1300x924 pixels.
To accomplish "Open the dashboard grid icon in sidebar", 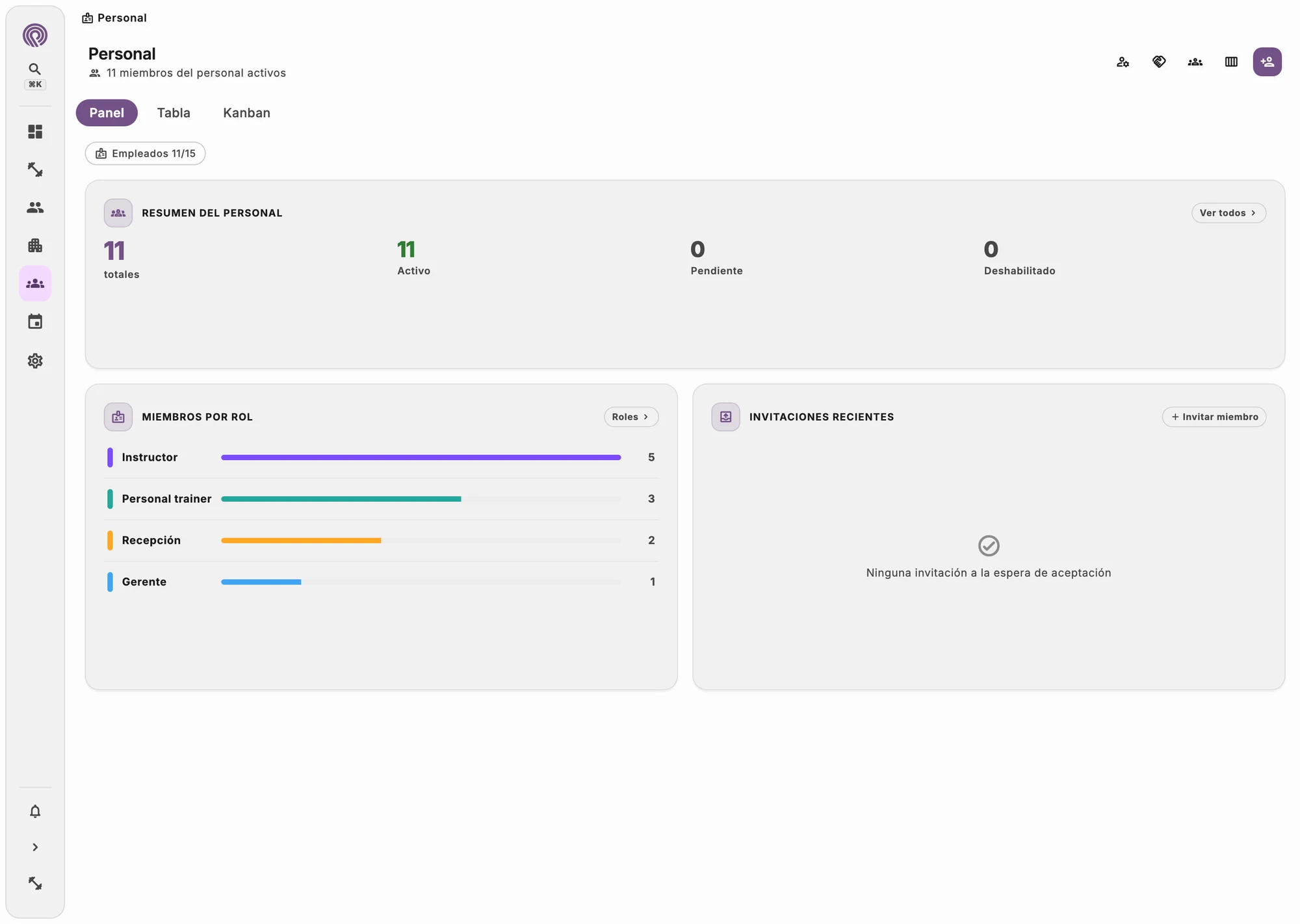I will (35, 132).
